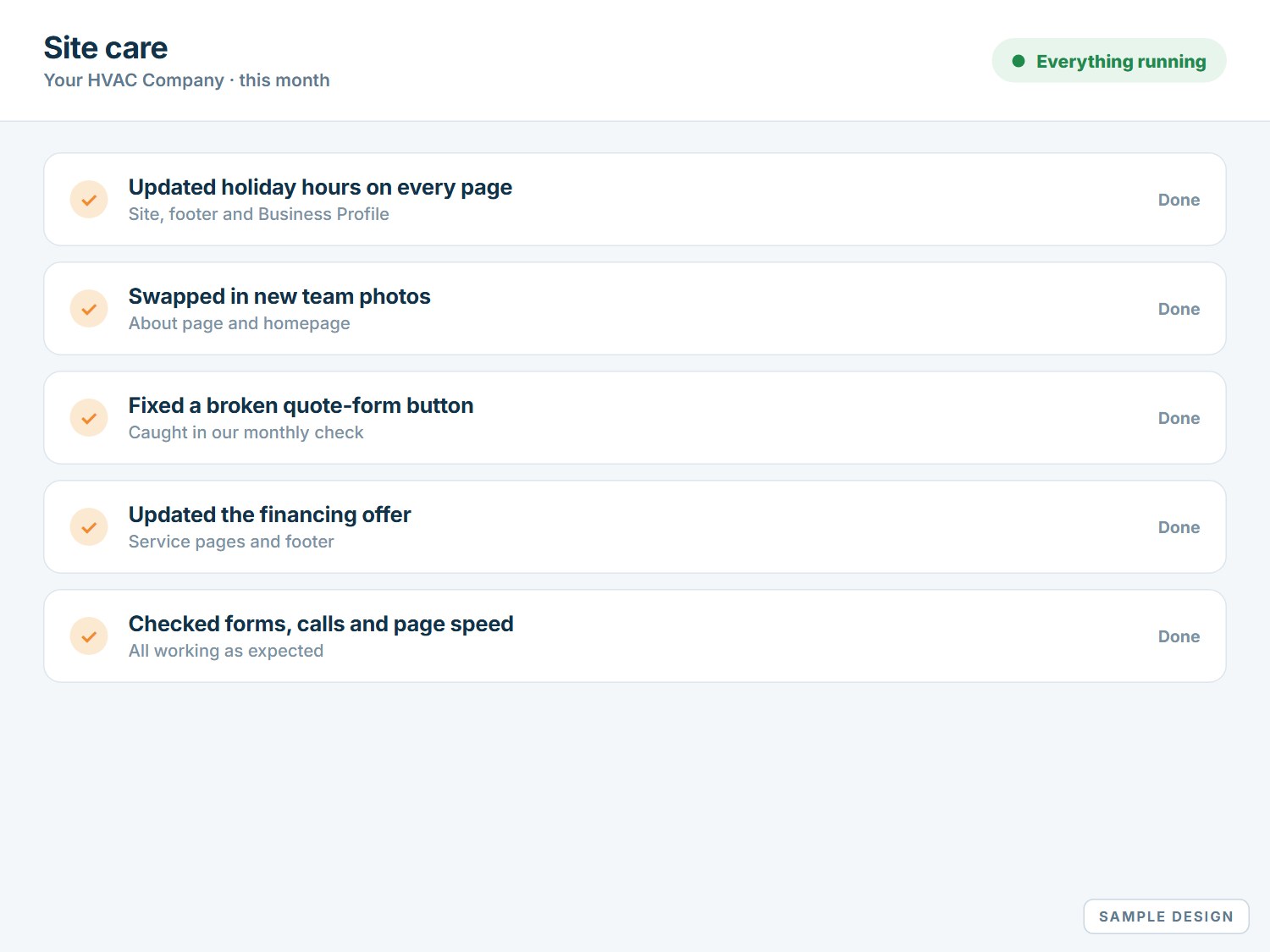This screenshot has width=1270, height=952.
Task: Click the Site, footer and Business Profile text
Action: [259, 214]
